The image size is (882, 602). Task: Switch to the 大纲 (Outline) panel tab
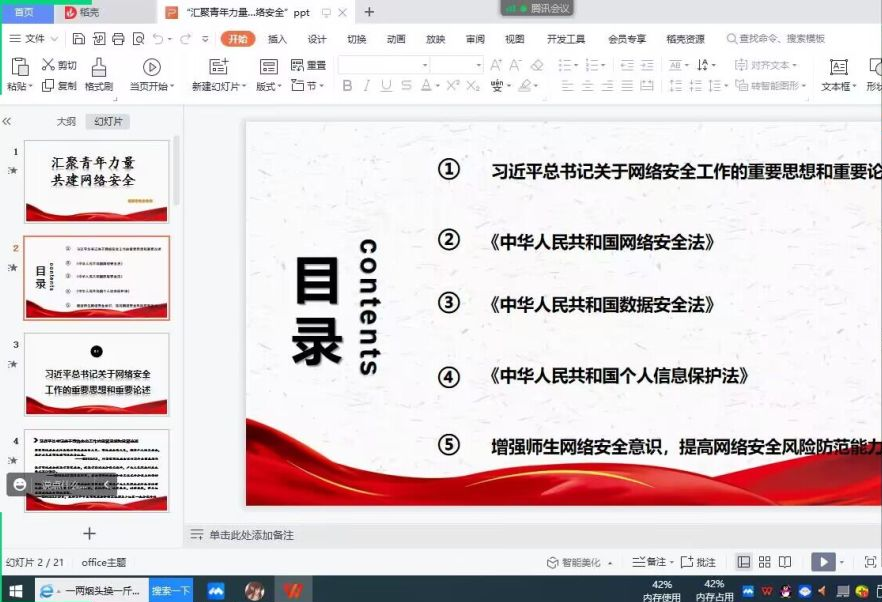pyautogui.click(x=66, y=121)
